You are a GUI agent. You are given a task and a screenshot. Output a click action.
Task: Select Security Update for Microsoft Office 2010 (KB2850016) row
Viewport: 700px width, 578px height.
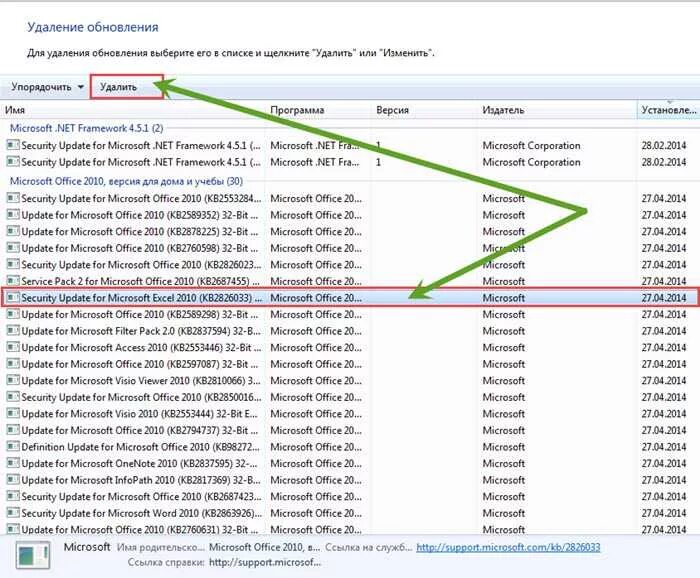(350, 397)
